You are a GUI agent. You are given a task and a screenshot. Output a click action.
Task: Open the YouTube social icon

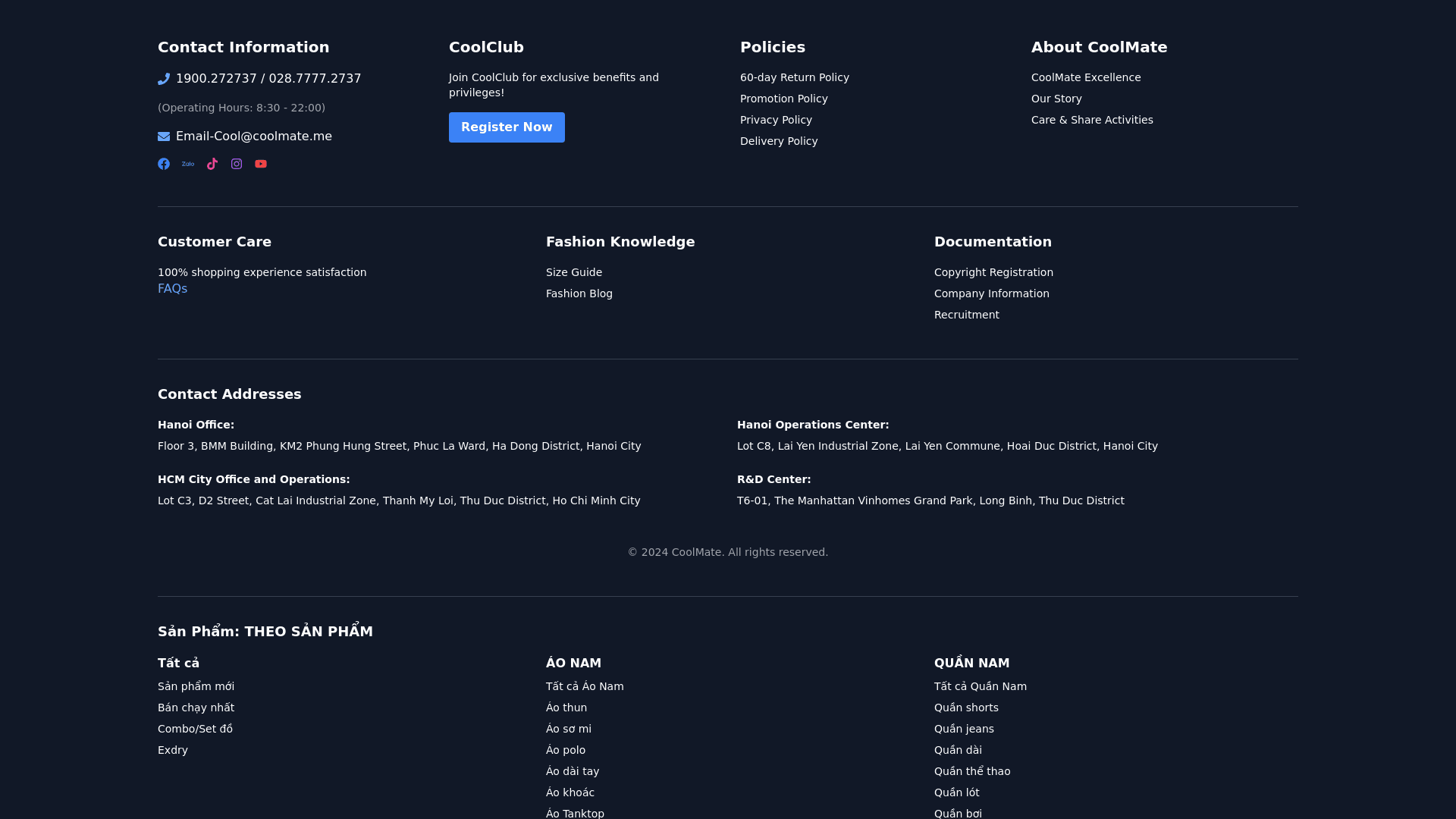click(261, 164)
